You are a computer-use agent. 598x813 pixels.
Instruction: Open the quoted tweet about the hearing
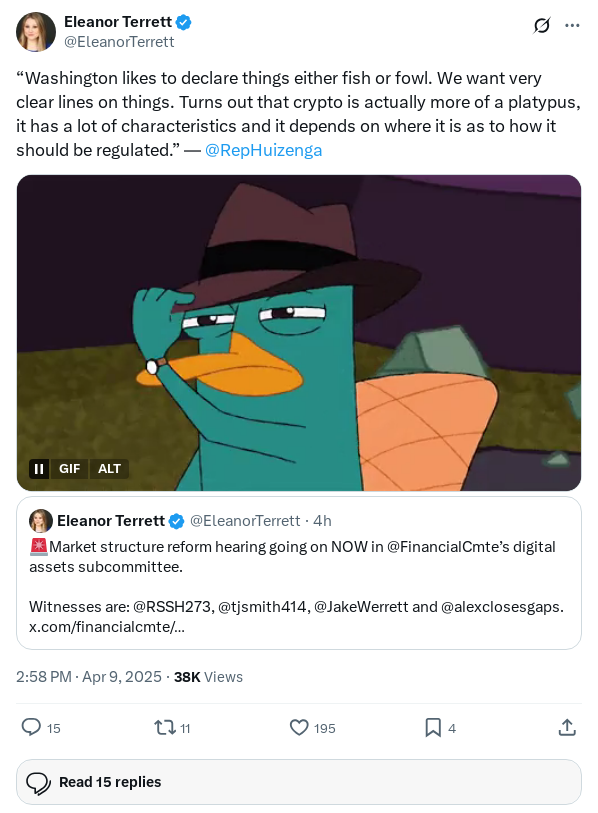point(298,570)
